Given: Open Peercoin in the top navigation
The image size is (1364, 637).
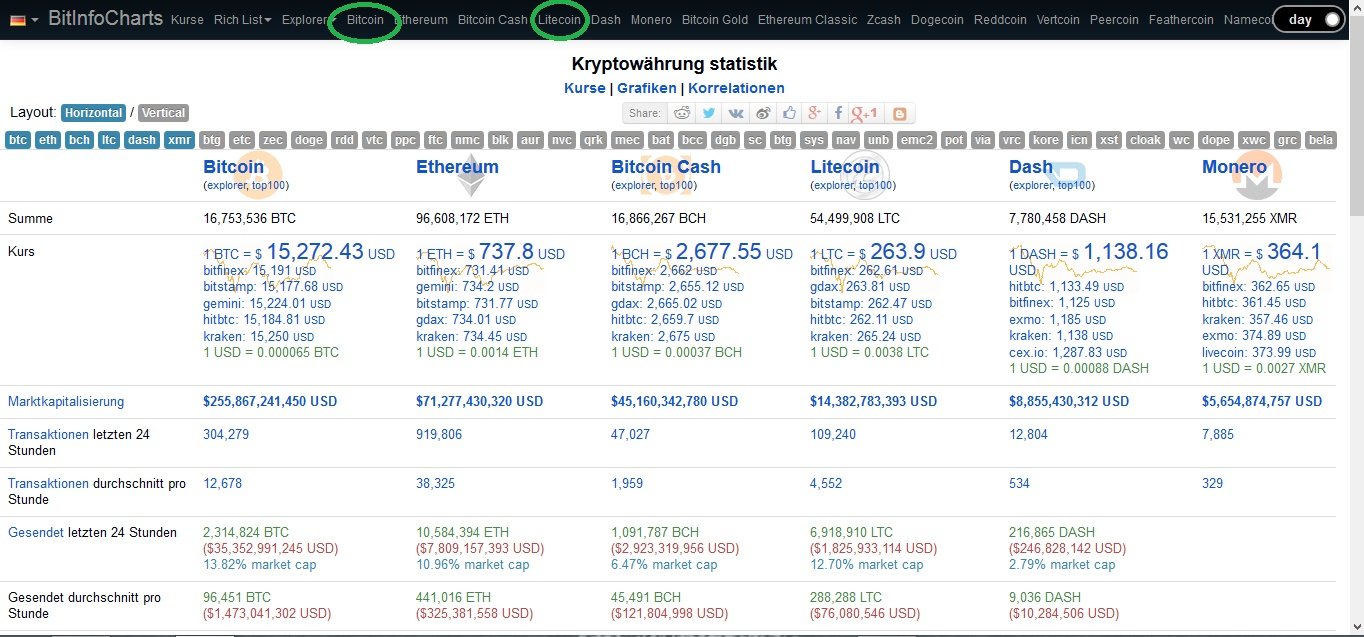Looking at the screenshot, I should pos(1114,19).
